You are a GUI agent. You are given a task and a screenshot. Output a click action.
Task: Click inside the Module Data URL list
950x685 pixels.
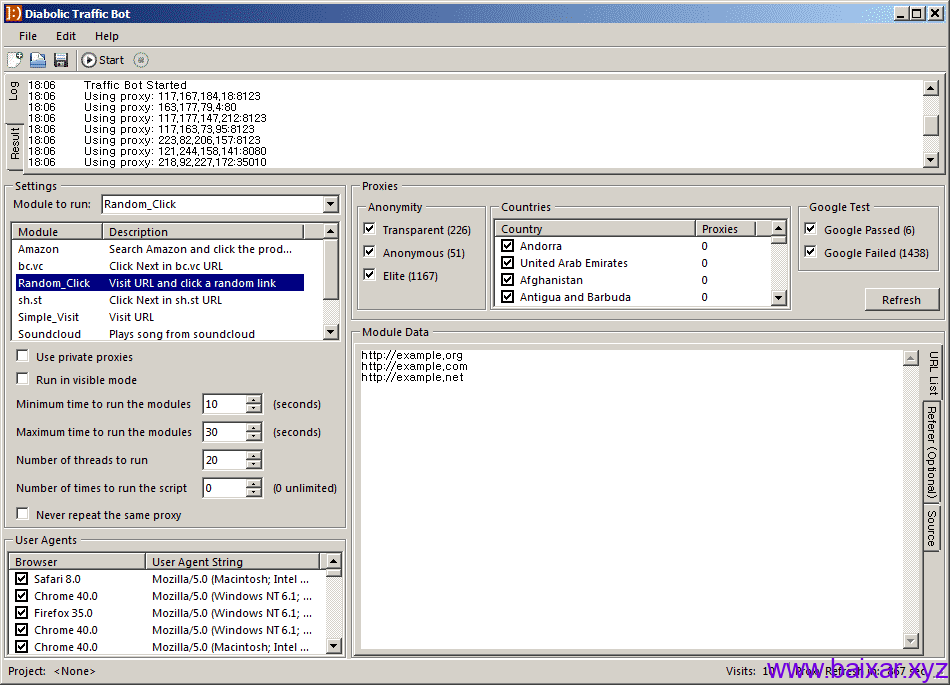pyautogui.click(x=600, y=450)
